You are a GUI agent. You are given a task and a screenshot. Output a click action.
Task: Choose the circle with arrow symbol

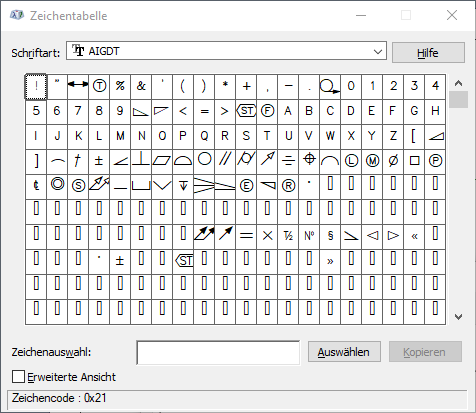(330, 86)
